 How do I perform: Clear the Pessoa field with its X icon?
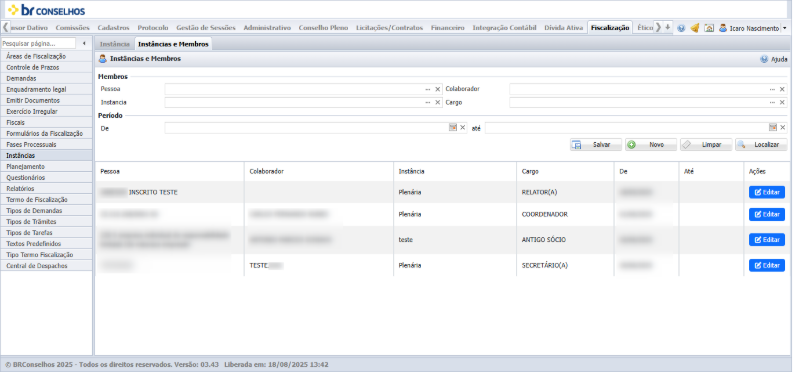[437, 89]
